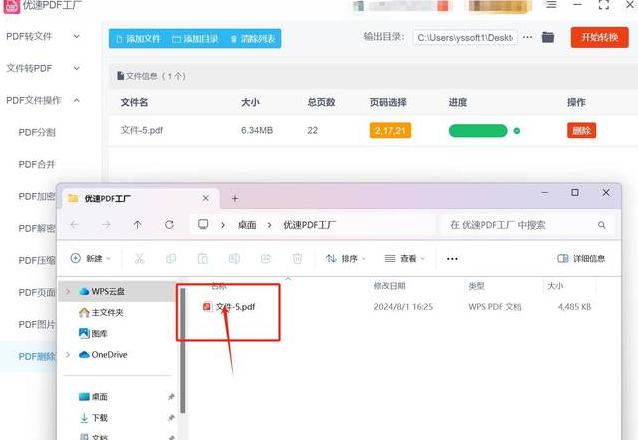Click the green status dot after progress bar
The width and height of the screenshot is (638, 440).
(x=517, y=131)
